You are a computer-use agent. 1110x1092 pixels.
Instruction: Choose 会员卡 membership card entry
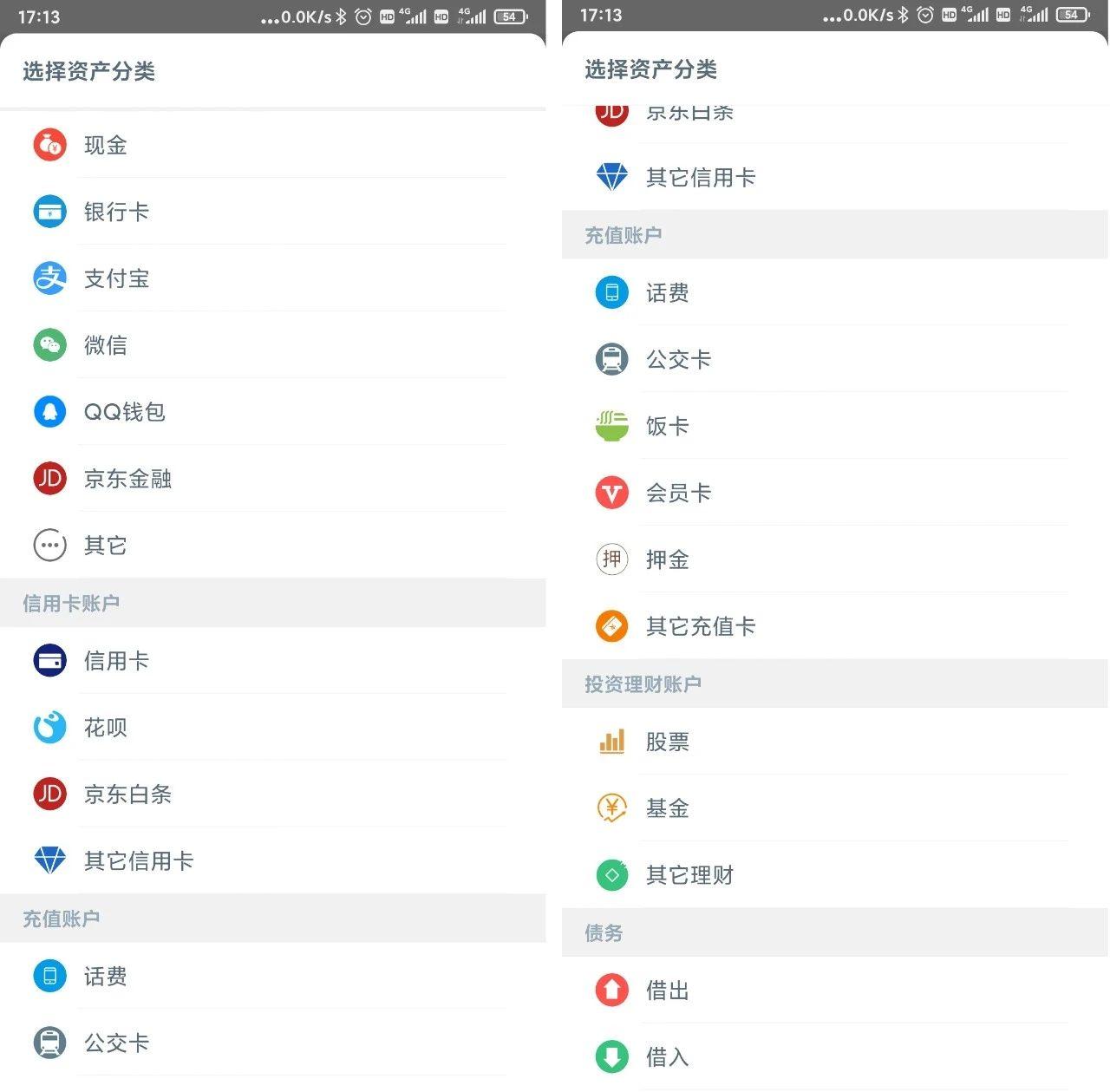pos(835,493)
